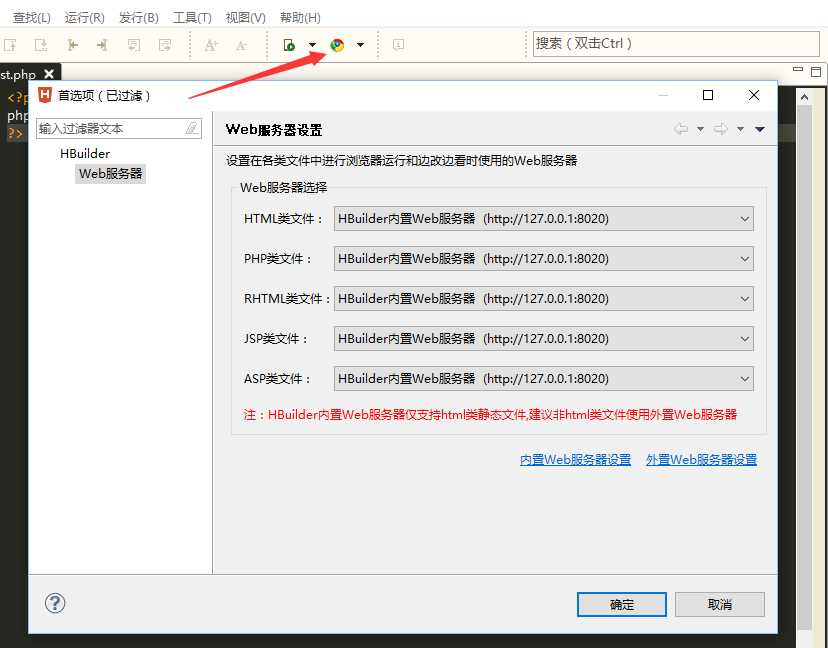Click the page-with-up-arrow toolbar icon

pos(10,45)
